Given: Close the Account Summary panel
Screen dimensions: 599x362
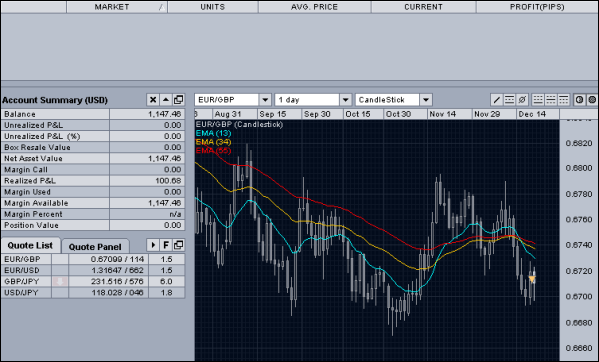Looking at the screenshot, I should [153, 100].
